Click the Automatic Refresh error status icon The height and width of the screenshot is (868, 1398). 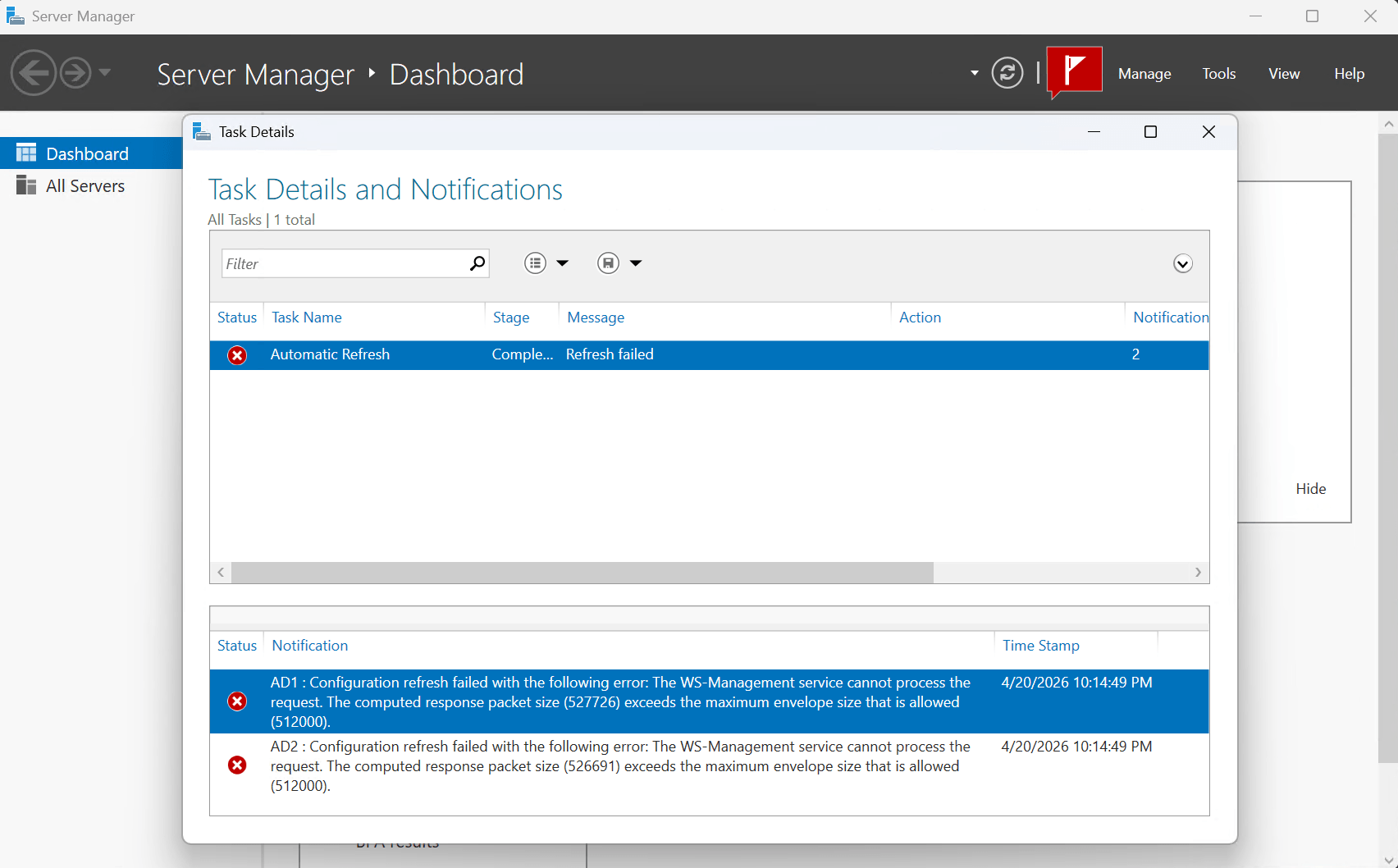[237, 355]
